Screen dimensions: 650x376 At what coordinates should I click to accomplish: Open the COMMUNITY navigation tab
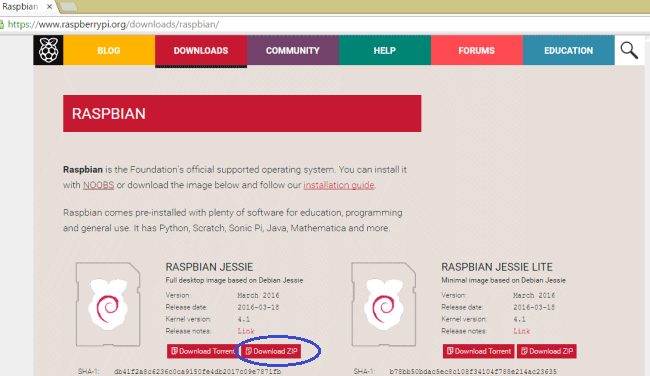(x=293, y=50)
